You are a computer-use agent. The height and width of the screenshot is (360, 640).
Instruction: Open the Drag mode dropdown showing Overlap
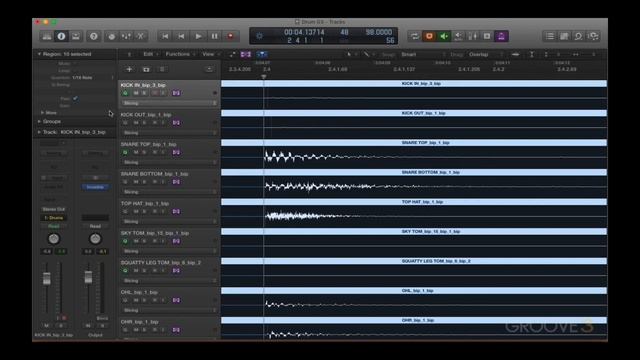[x=486, y=54]
